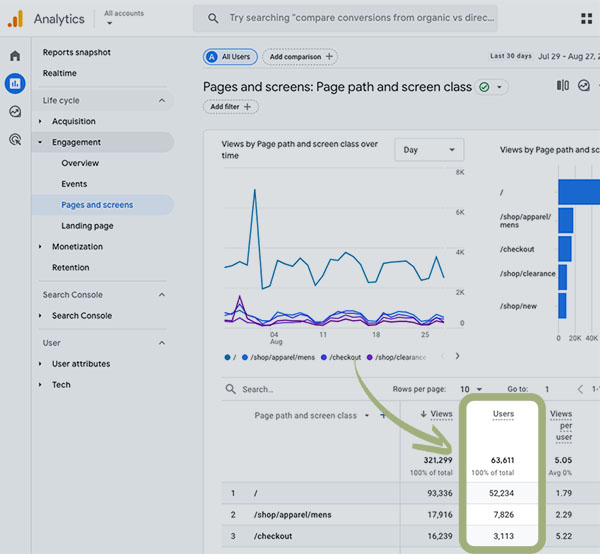The height and width of the screenshot is (554, 600).
Task: Open the Advertising icon in left rail
Action: click(15, 140)
